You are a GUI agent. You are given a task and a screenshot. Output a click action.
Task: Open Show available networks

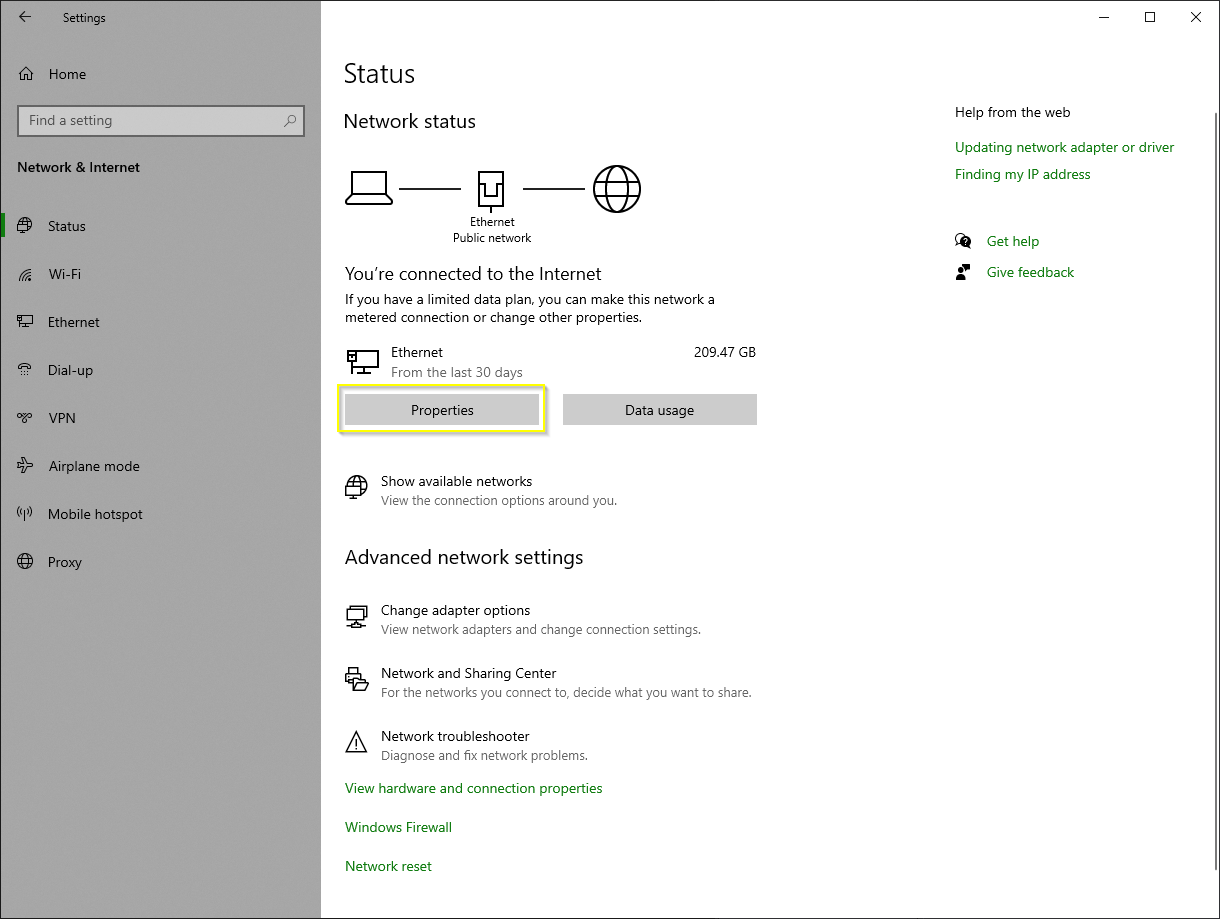tap(481, 490)
